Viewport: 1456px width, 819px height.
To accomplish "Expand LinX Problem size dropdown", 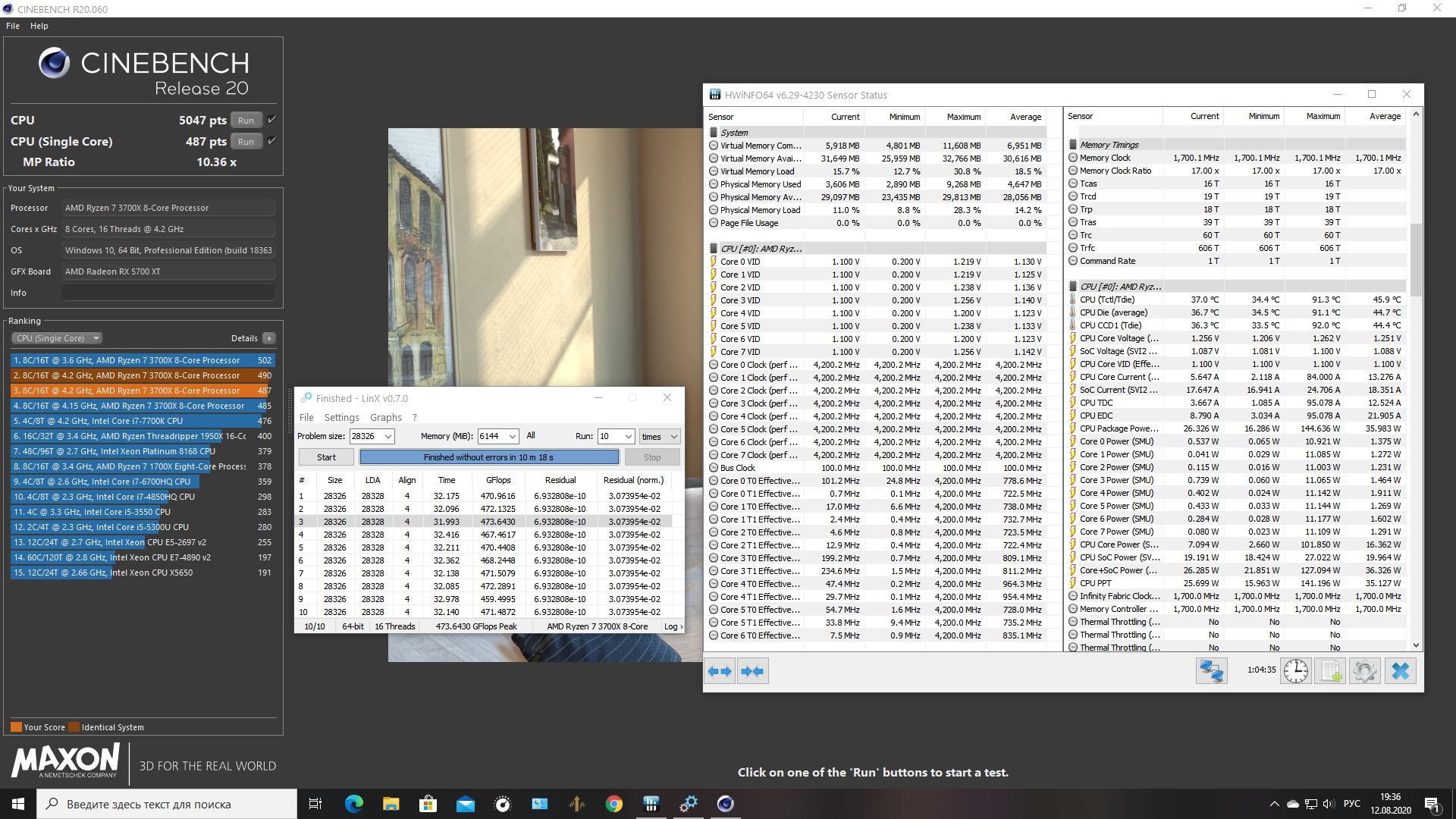I will pyautogui.click(x=388, y=436).
